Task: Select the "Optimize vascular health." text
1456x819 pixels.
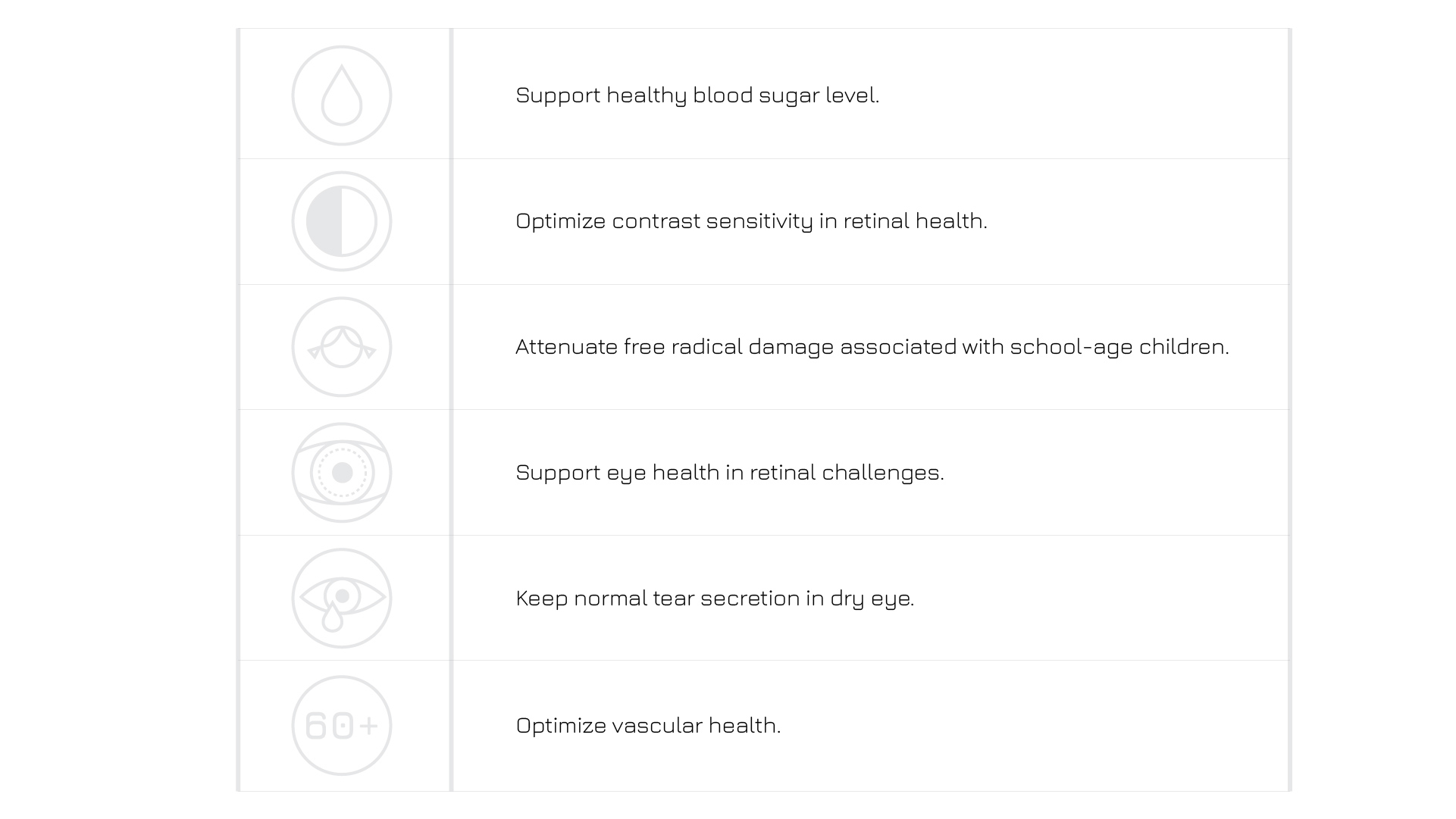Action: pos(648,726)
